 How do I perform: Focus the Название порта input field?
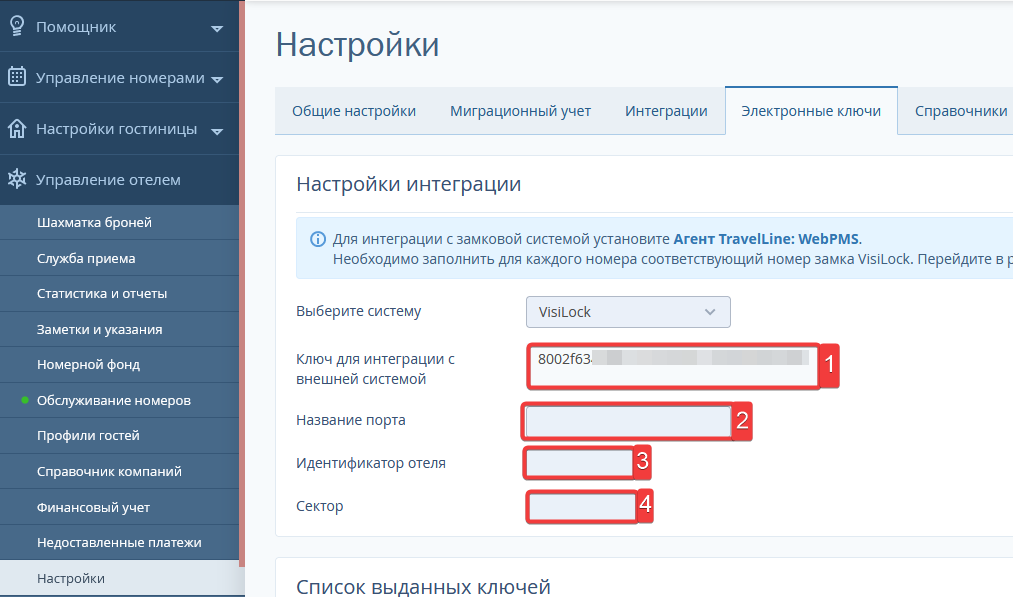[x=628, y=421]
